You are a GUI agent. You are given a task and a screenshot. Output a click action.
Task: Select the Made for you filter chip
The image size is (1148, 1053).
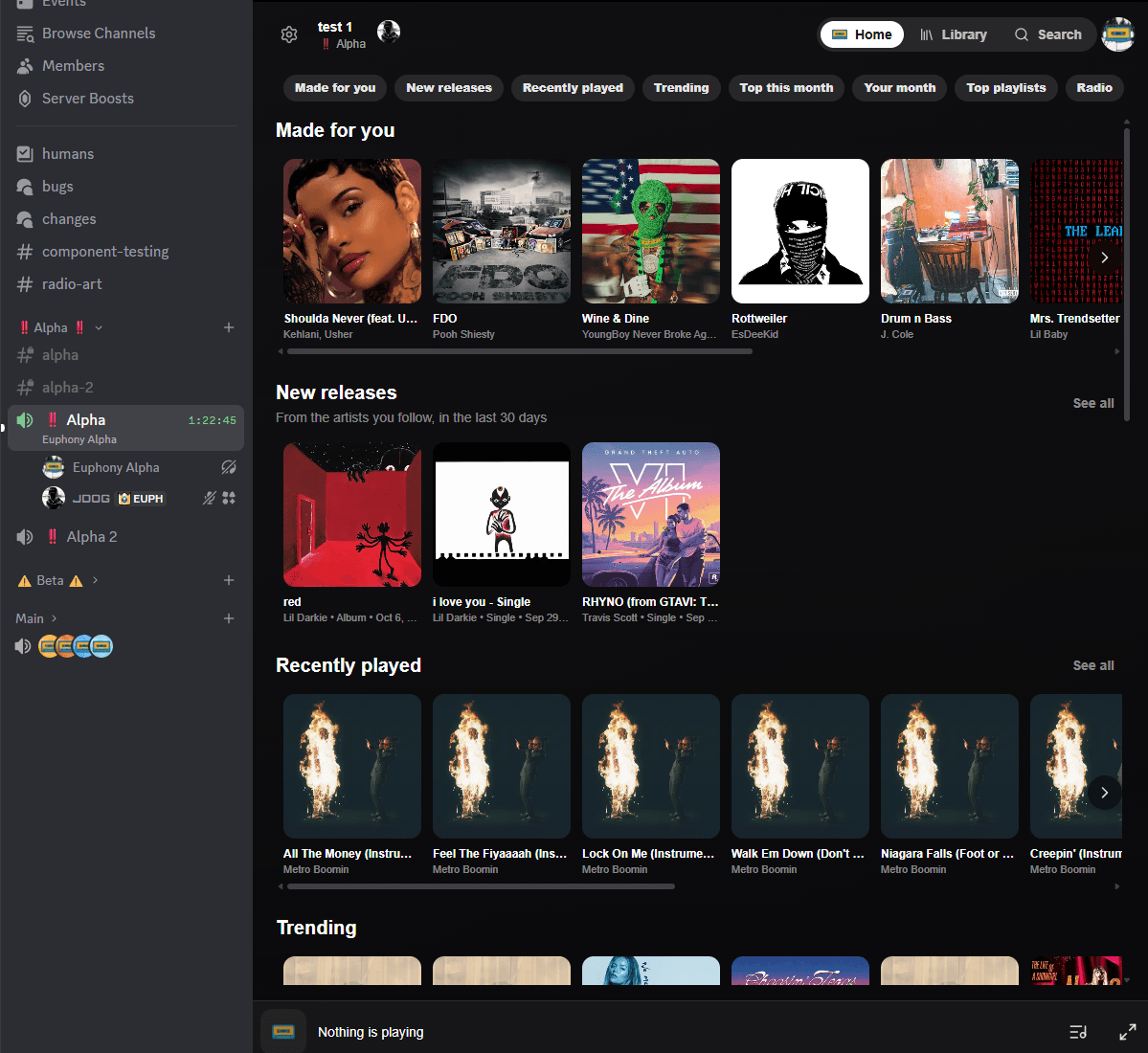pyautogui.click(x=334, y=88)
